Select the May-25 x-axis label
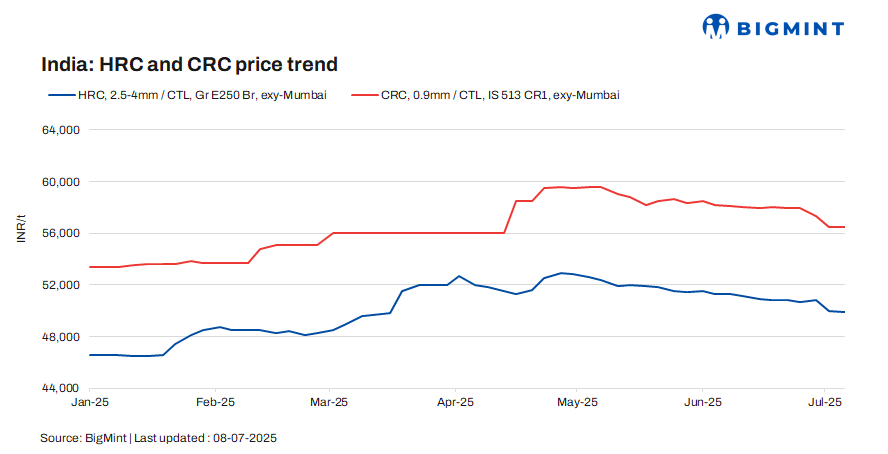 tap(577, 402)
